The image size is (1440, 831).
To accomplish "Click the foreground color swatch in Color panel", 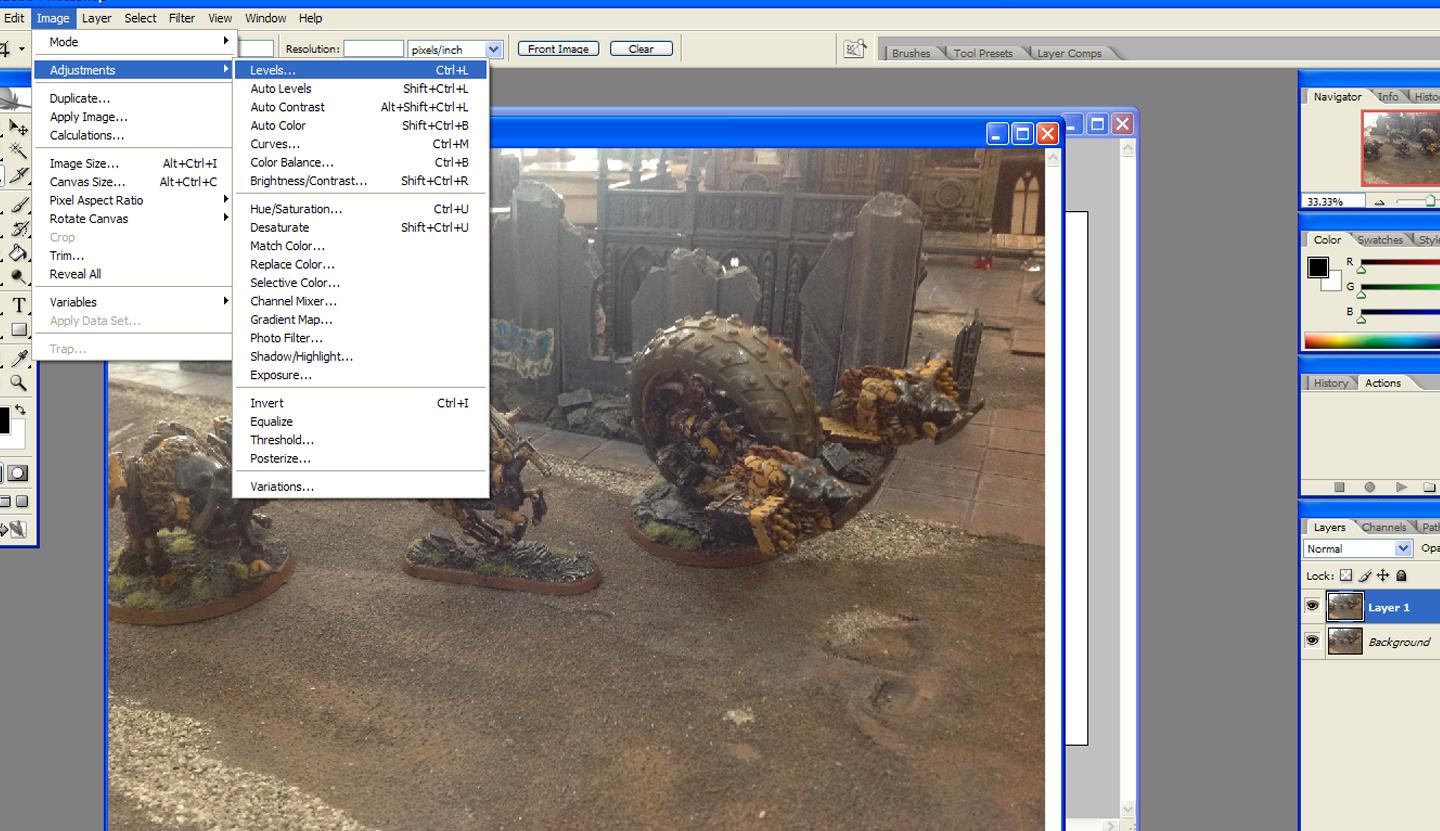I will [x=1318, y=268].
